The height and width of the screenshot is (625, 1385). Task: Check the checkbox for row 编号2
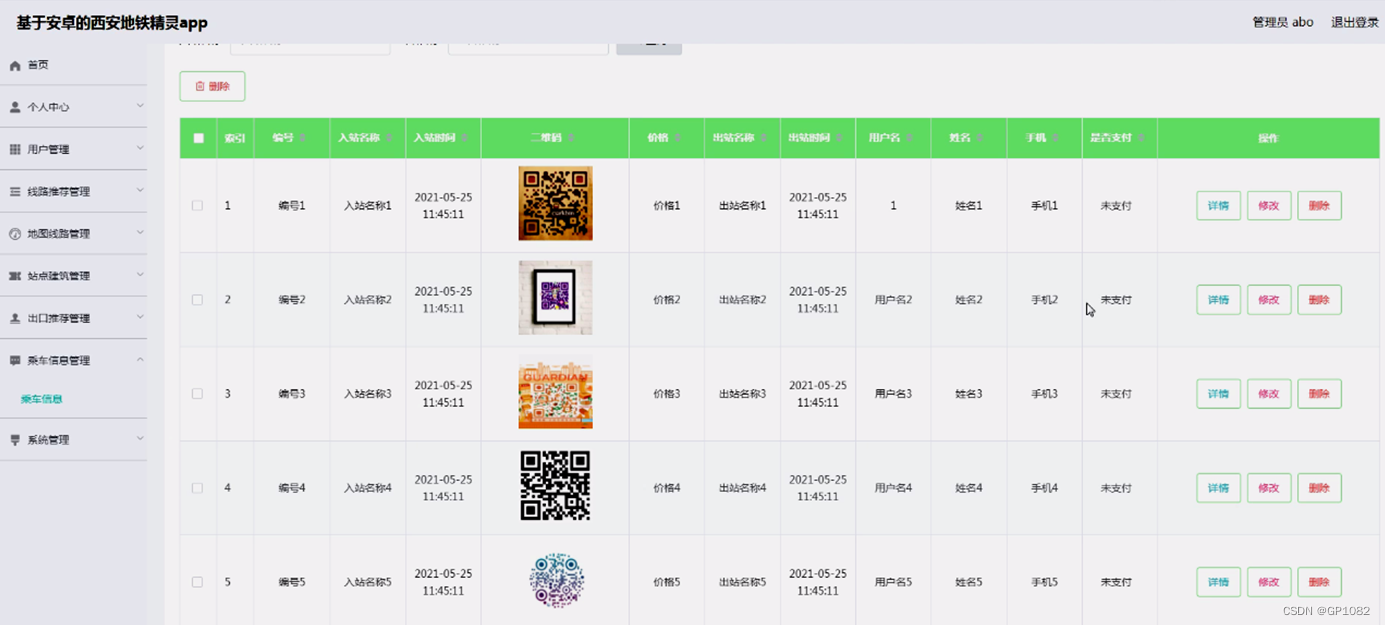coord(197,300)
